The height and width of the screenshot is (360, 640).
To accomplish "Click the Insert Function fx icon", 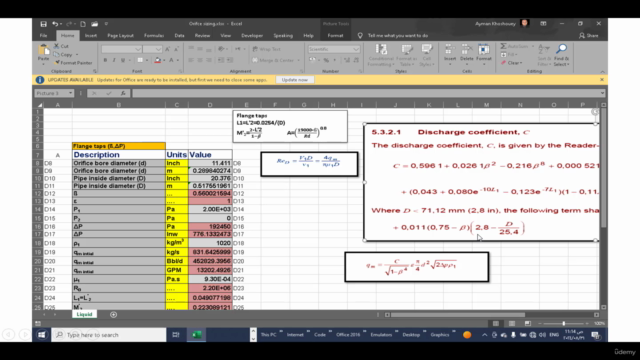I will (123, 93).
